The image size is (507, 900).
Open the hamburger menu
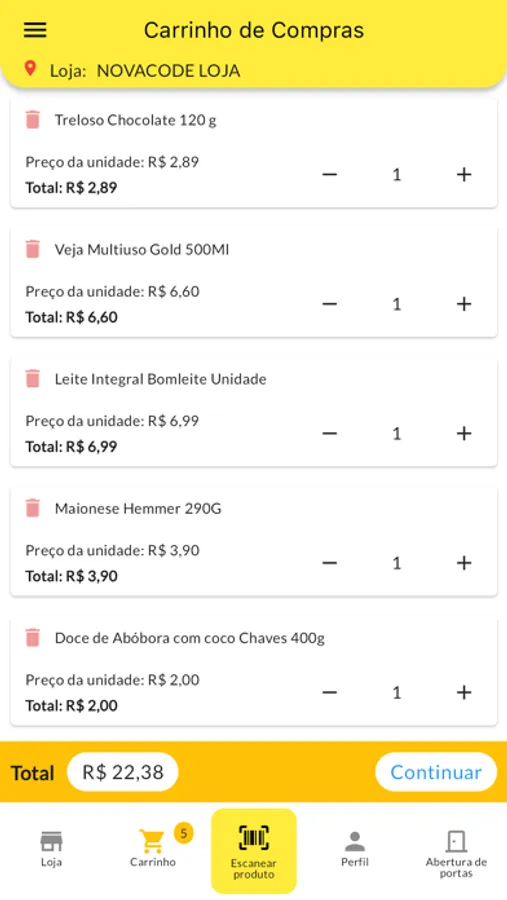tap(34, 30)
